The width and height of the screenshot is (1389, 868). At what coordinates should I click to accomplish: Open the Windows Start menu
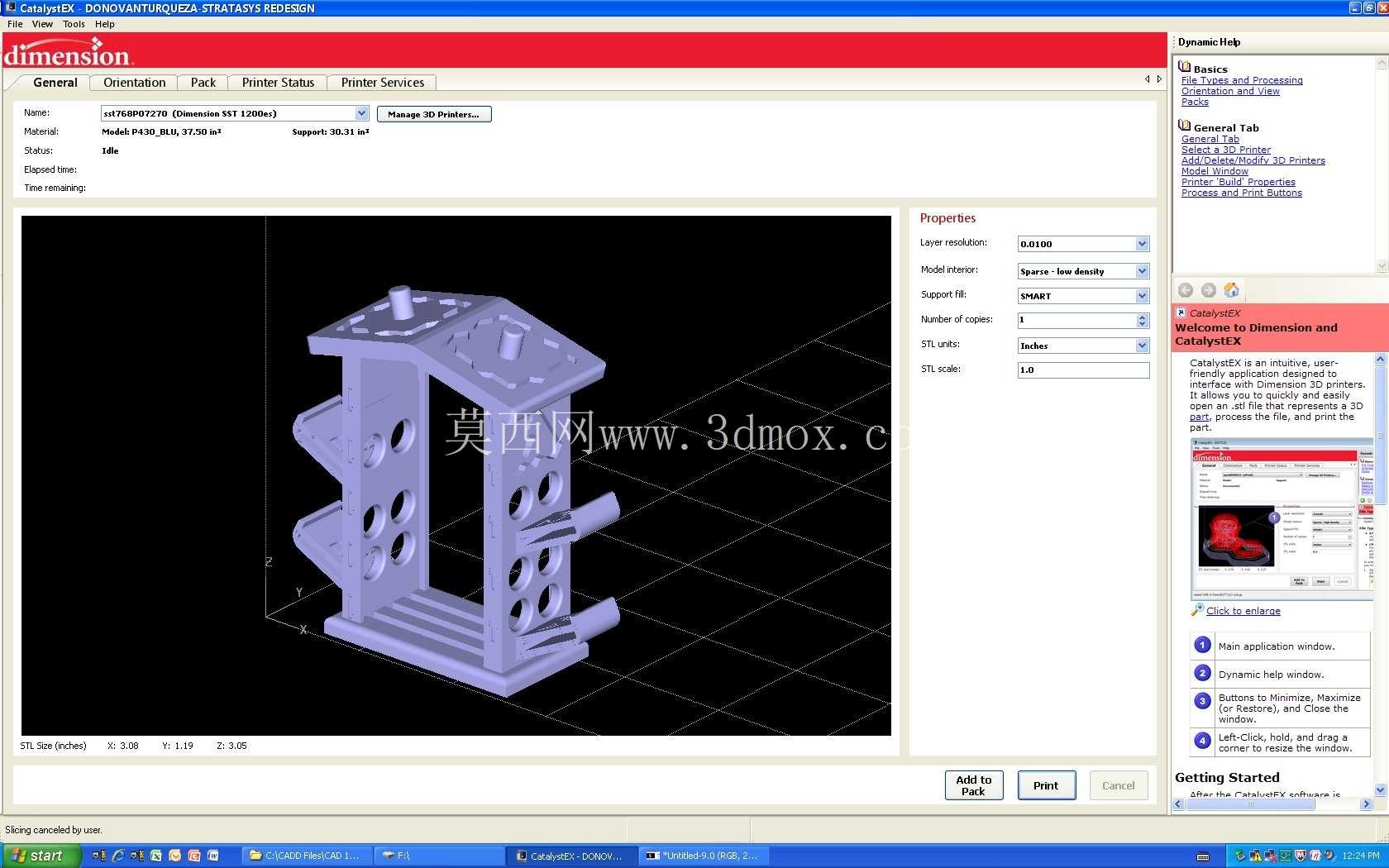41,856
